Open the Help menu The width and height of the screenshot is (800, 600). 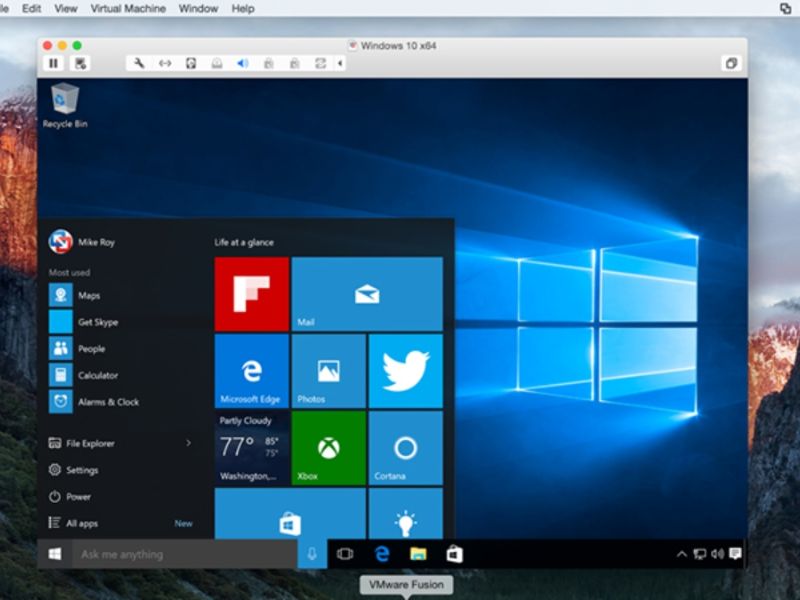coord(243,9)
